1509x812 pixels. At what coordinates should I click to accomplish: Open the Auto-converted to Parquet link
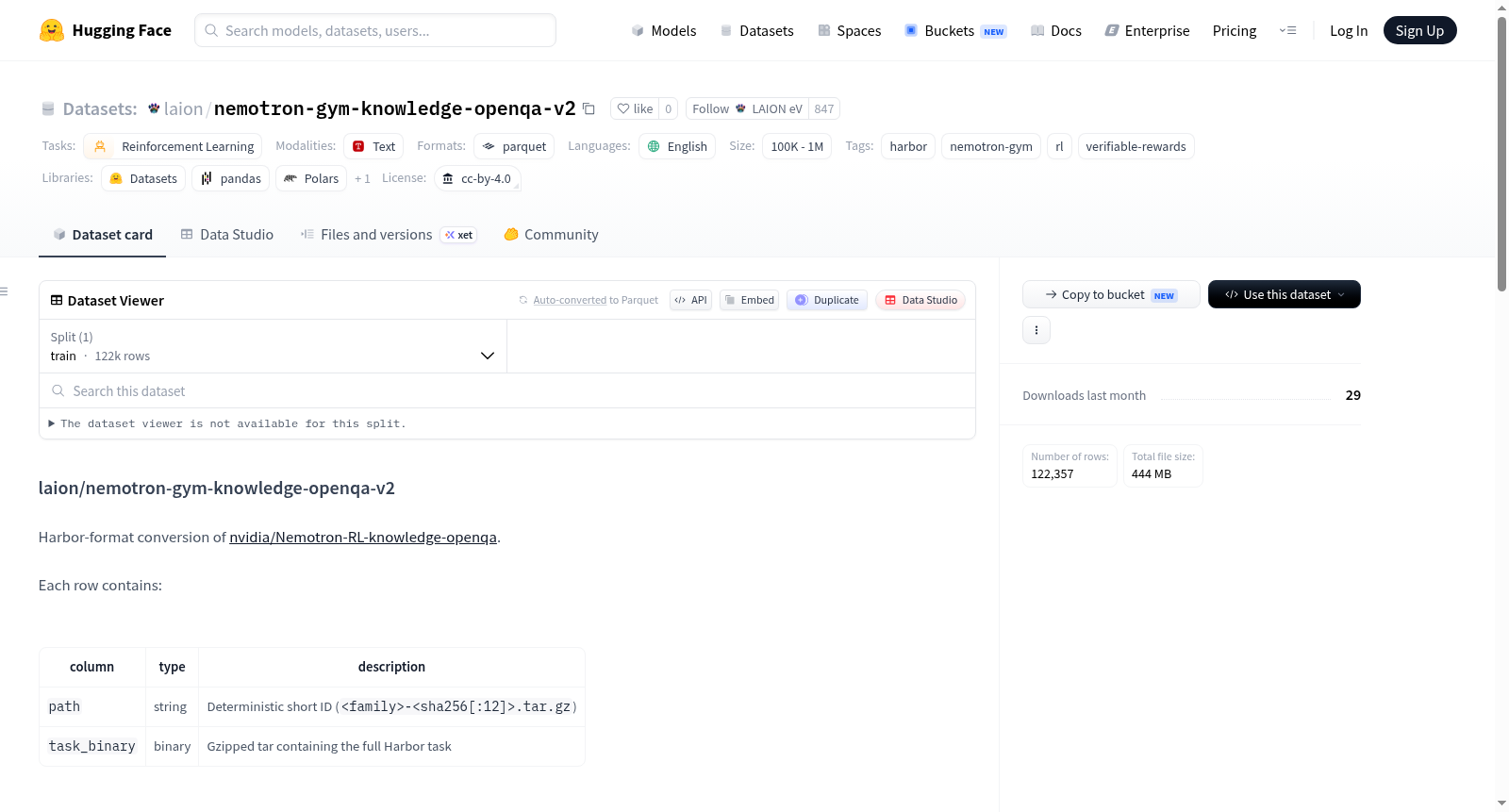tap(570, 300)
